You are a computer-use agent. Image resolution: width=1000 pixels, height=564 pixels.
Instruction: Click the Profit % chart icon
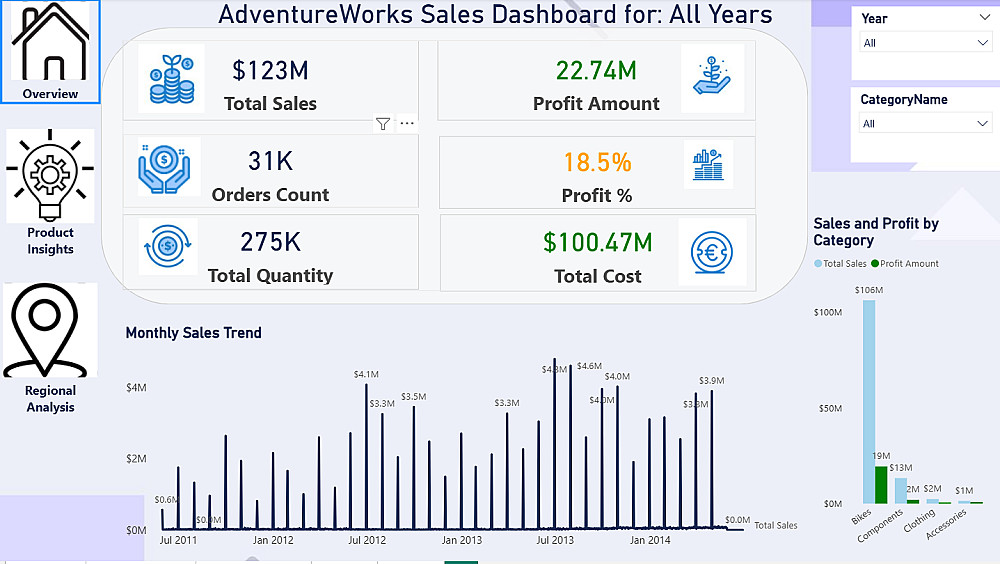pyautogui.click(x=709, y=164)
